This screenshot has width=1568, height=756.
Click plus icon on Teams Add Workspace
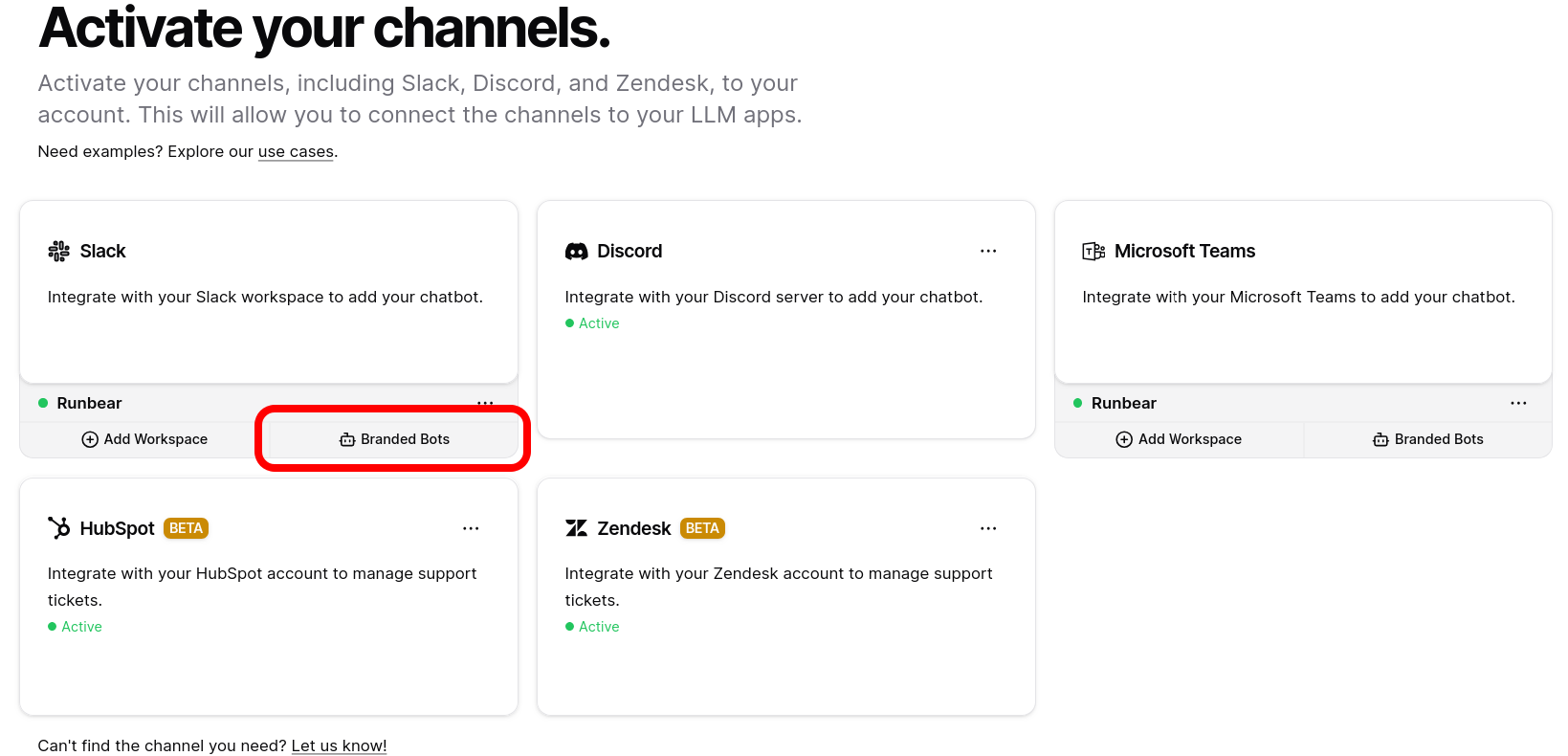[1124, 439]
